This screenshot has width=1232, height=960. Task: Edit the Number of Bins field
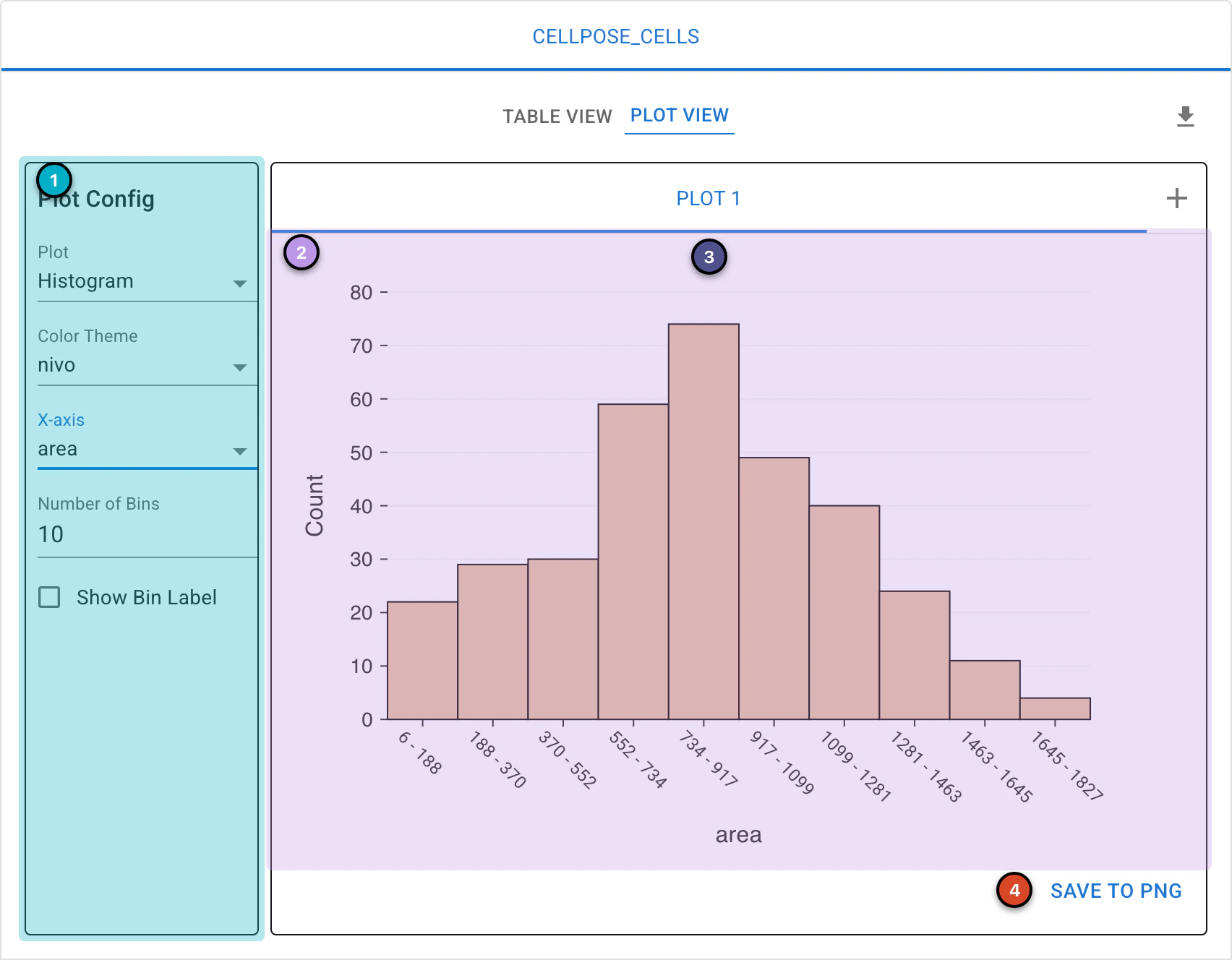(x=147, y=534)
